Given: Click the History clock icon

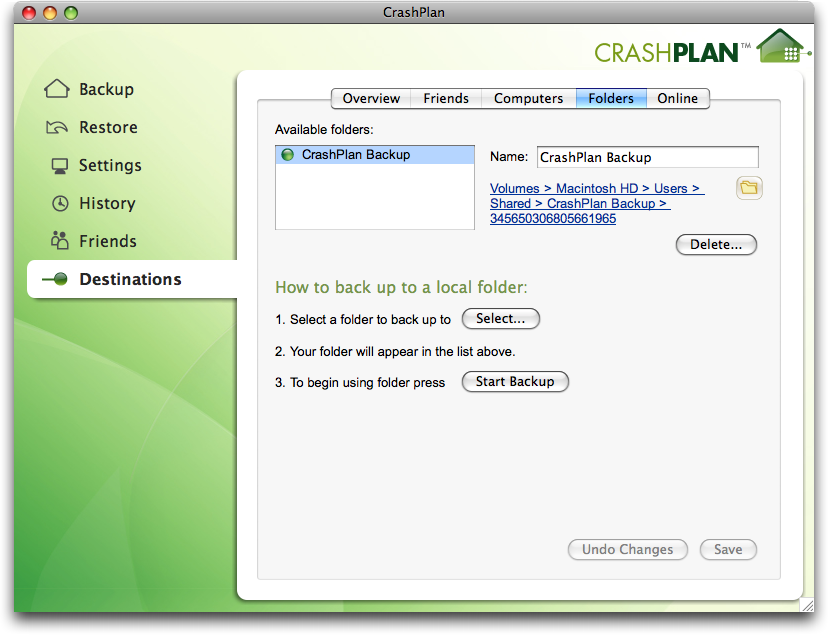Looking at the screenshot, I should pyautogui.click(x=60, y=203).
